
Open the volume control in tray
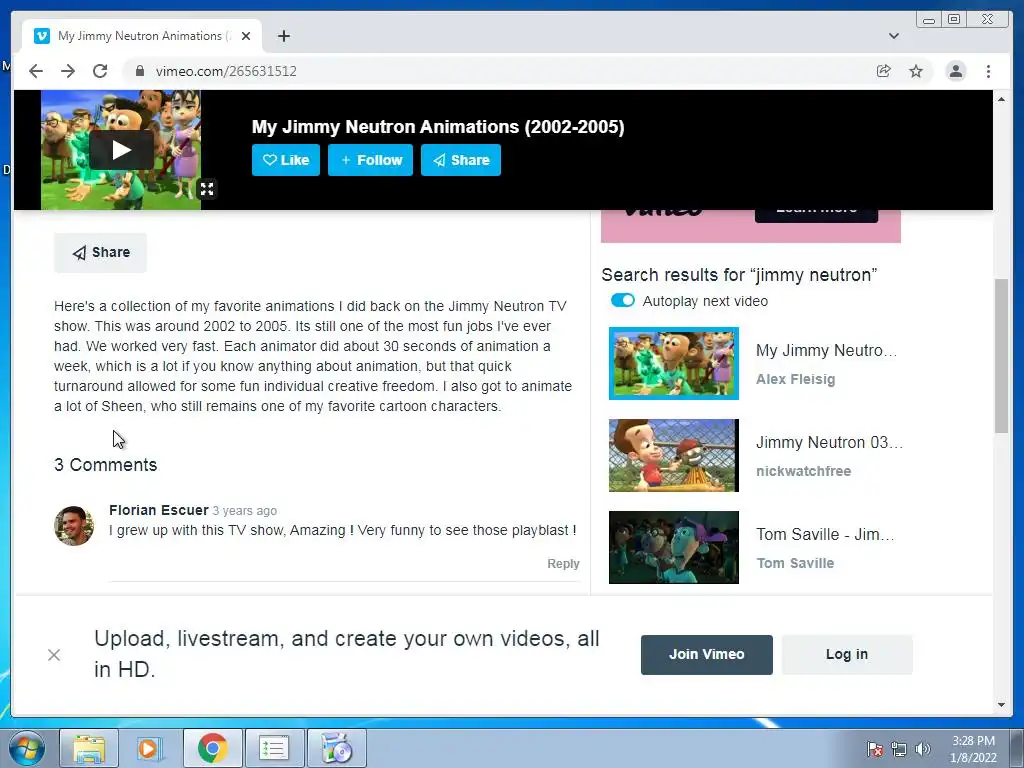pyautogui.click(x=922, y=748)
